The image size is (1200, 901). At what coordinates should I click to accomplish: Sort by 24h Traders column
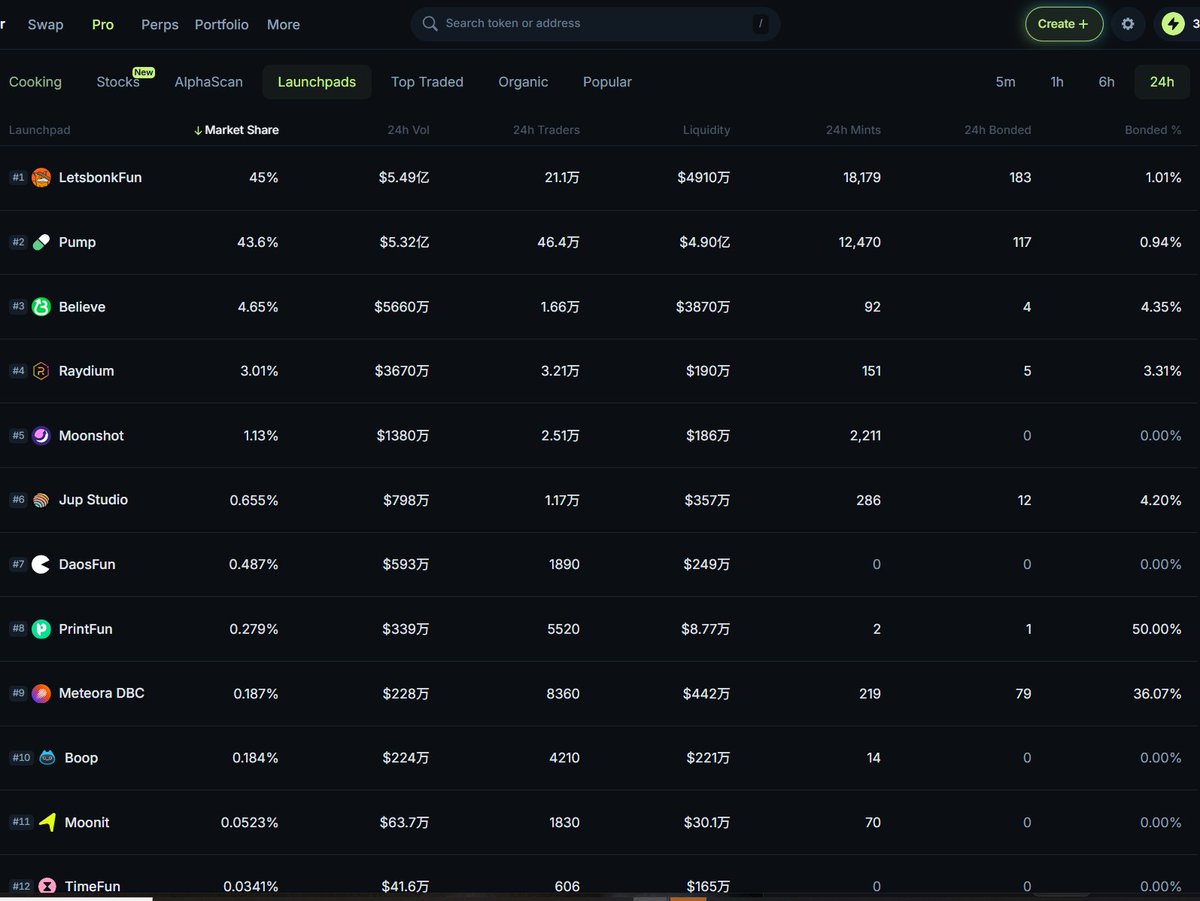tap(546, 130)
